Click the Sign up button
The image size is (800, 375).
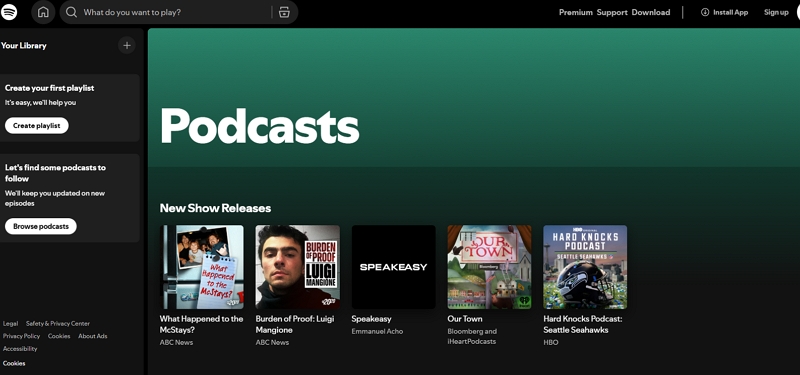776,12
